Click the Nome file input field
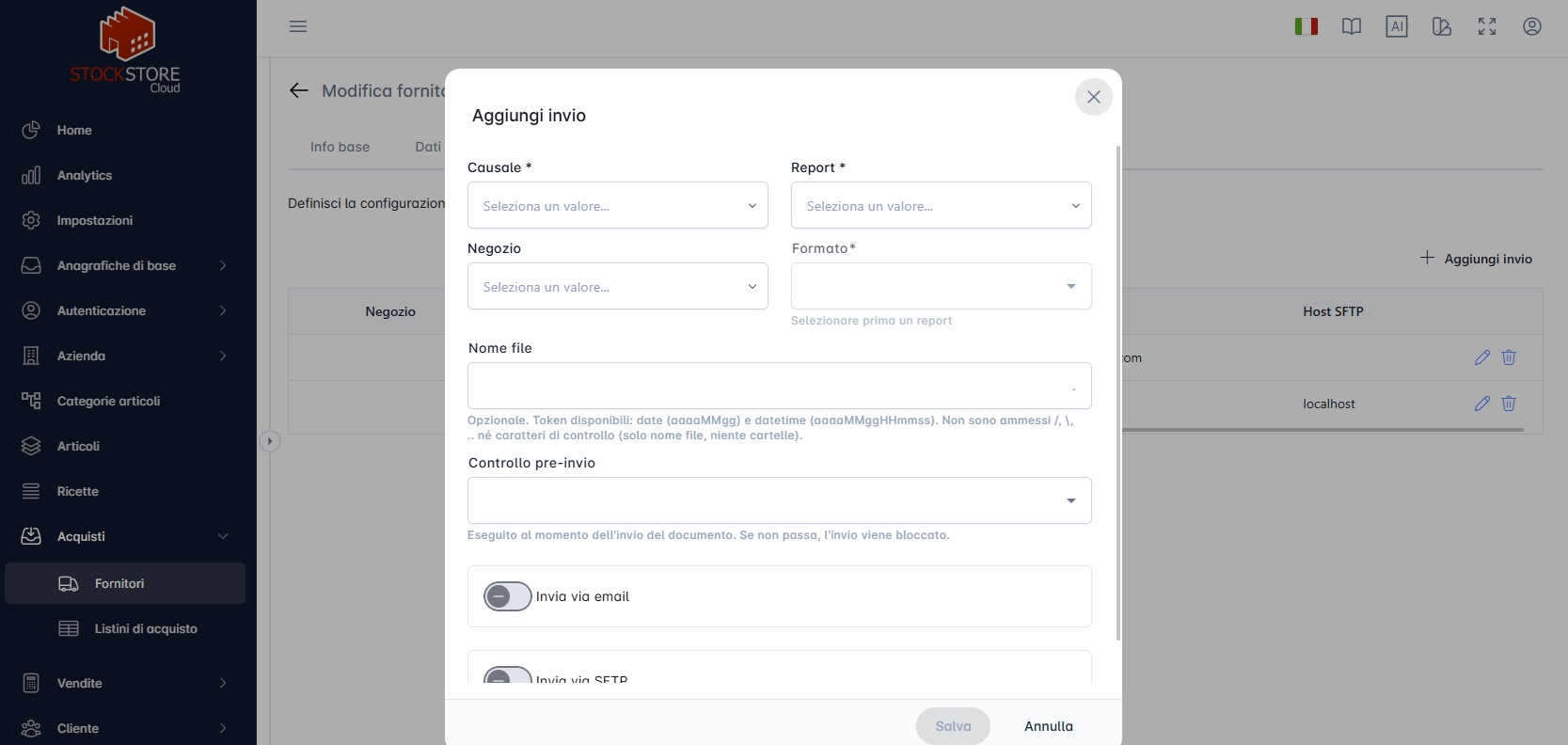Image resolution: width=1568 pixels, height=745 pixels. [x=780, y=386]
